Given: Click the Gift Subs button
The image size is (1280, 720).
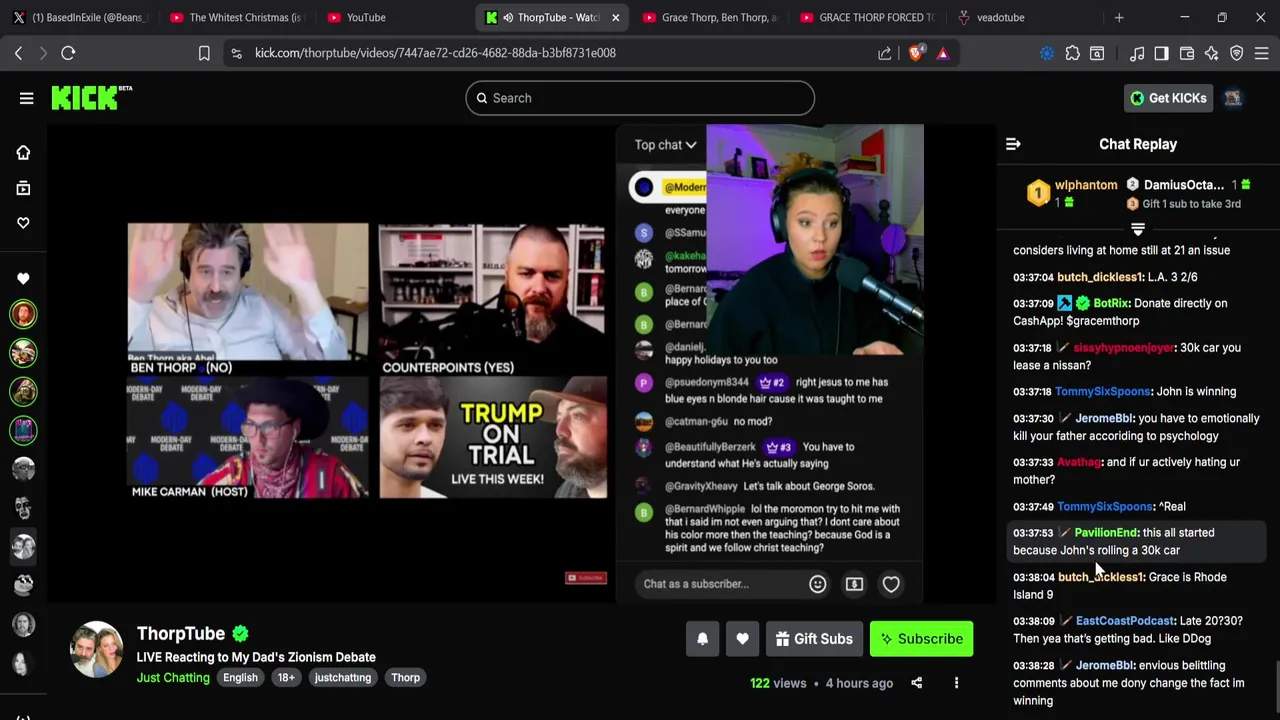Looking at the screenshot, I should 813,639.
